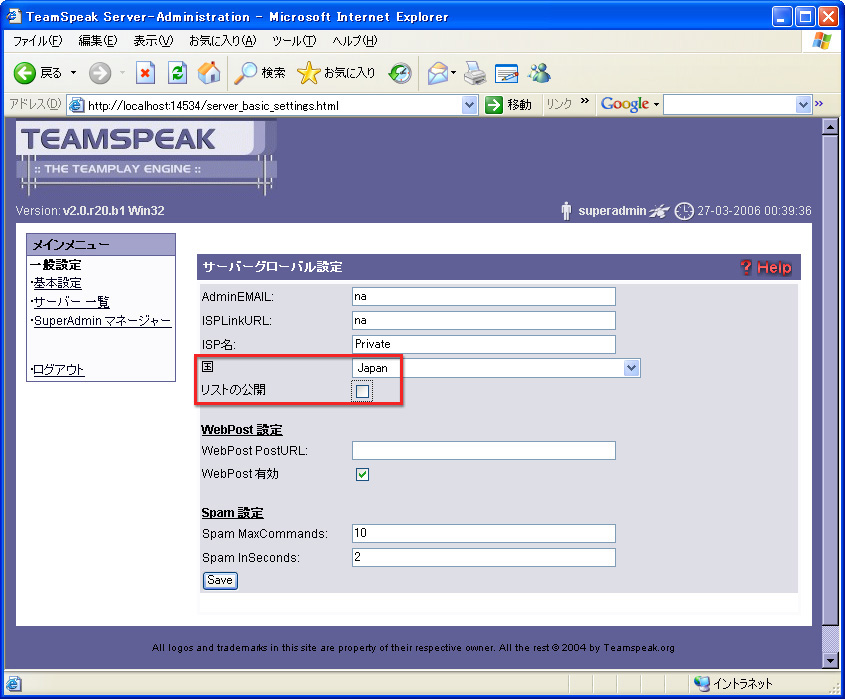Viewport: 845px width, 699px height.
Task: Click the ログアウト logout link
Action: coord(59,370)
